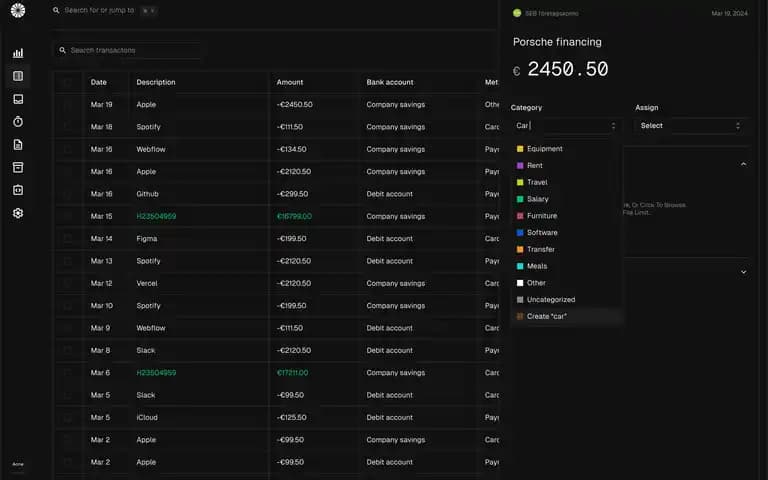Open the Mar 13 Spotify transaction row
This screenshot has height=480, width=768.
point(277,261)
